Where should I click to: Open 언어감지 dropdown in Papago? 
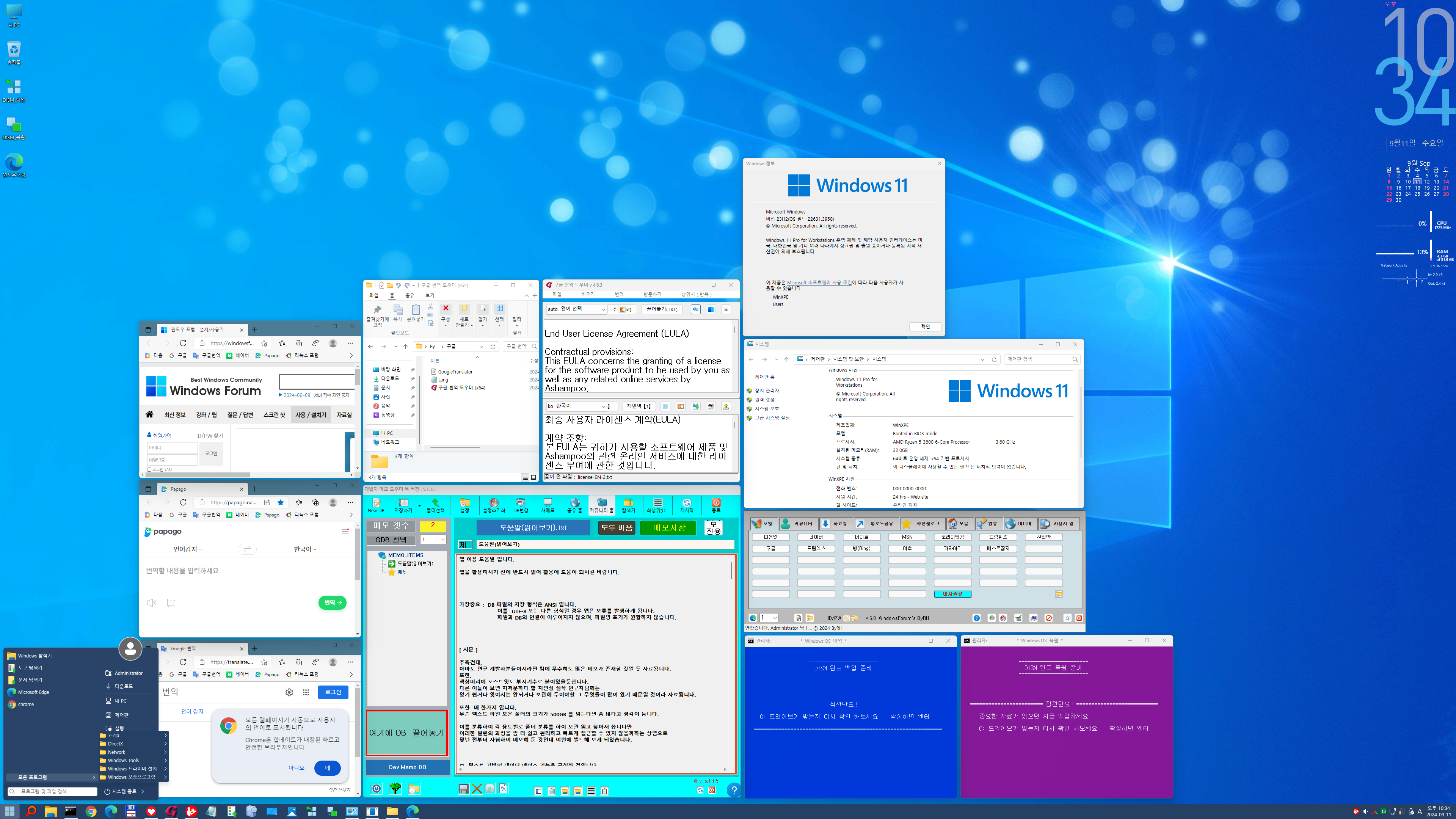[x=187, y=549]
